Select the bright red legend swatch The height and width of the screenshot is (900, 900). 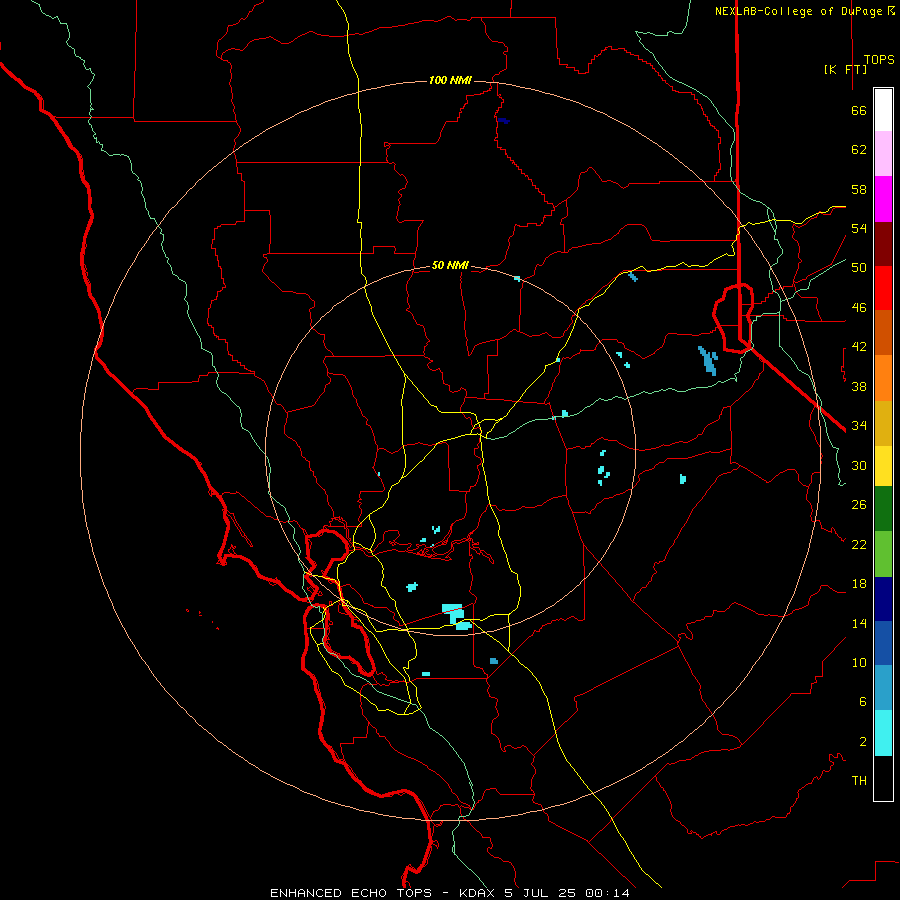883,288
